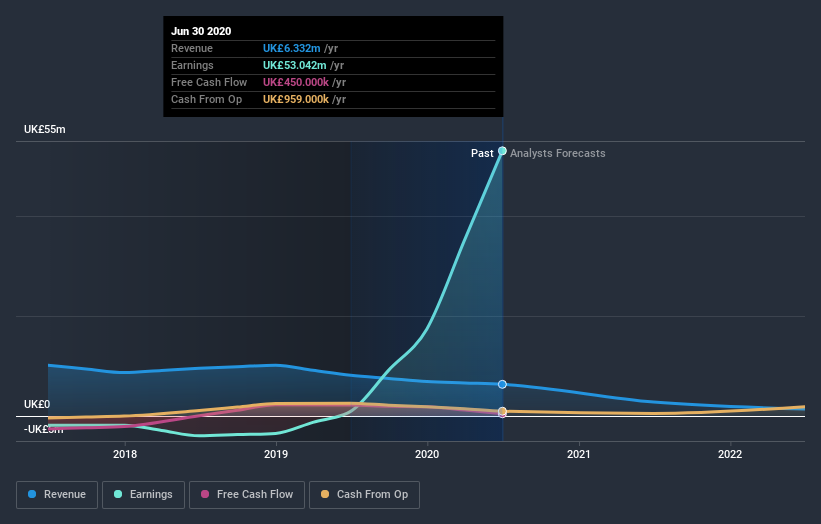Click the 2019 x-axis label

coord(276,454)
